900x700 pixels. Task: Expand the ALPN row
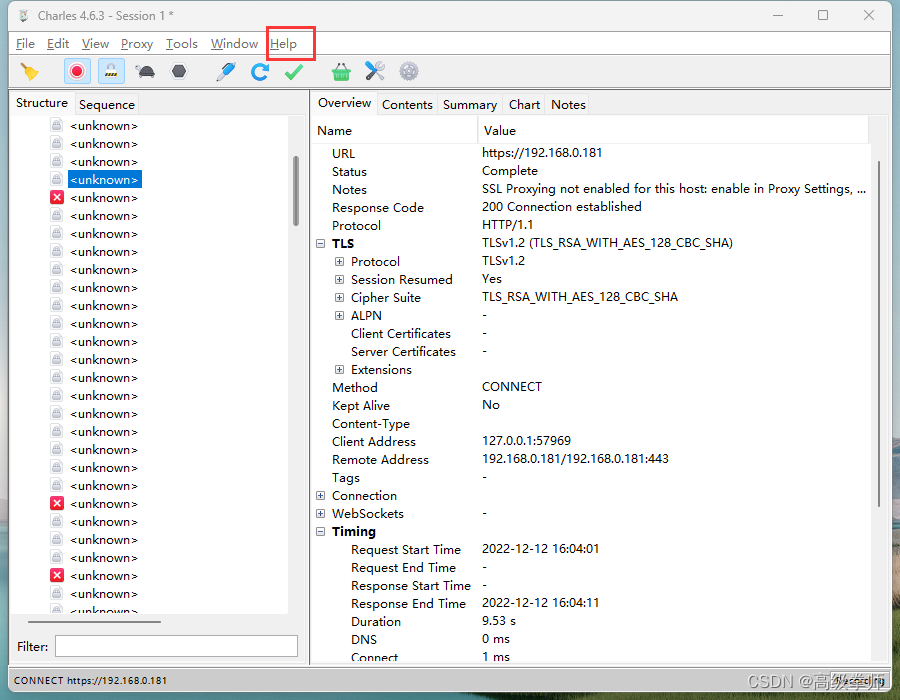pos(339,316)
